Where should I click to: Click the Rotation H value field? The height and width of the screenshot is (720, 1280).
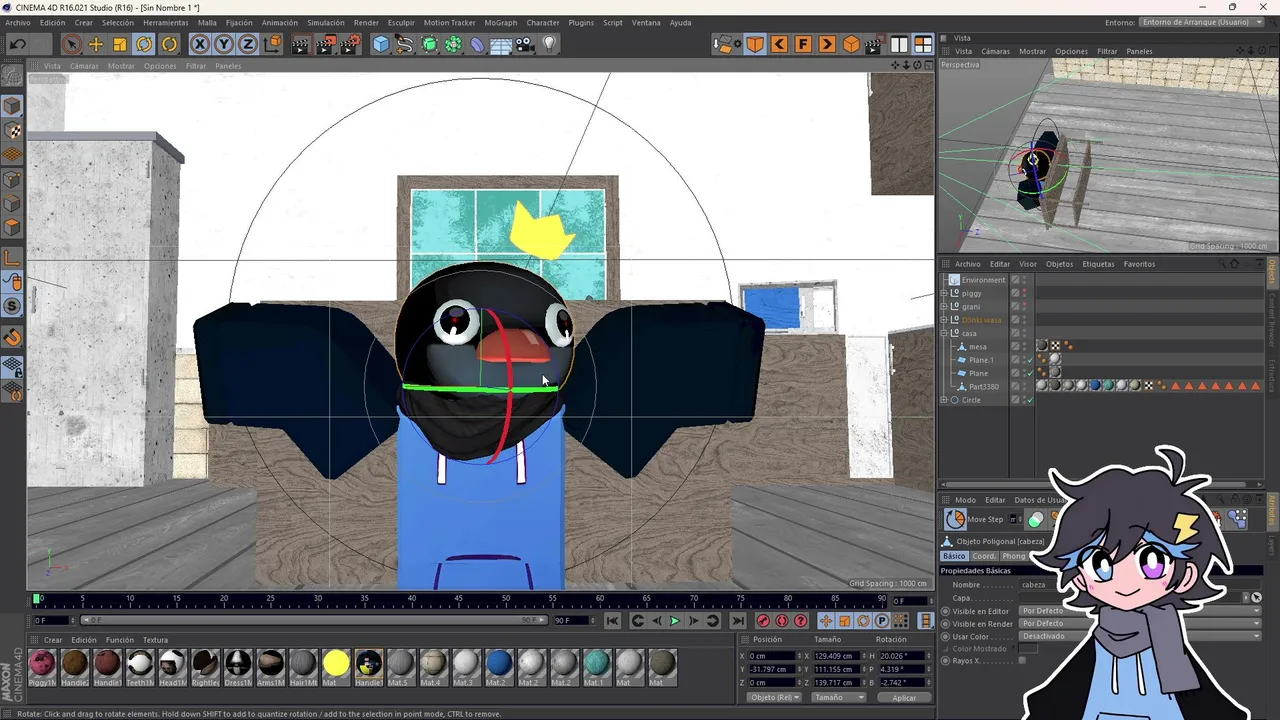tap(903, 656)
